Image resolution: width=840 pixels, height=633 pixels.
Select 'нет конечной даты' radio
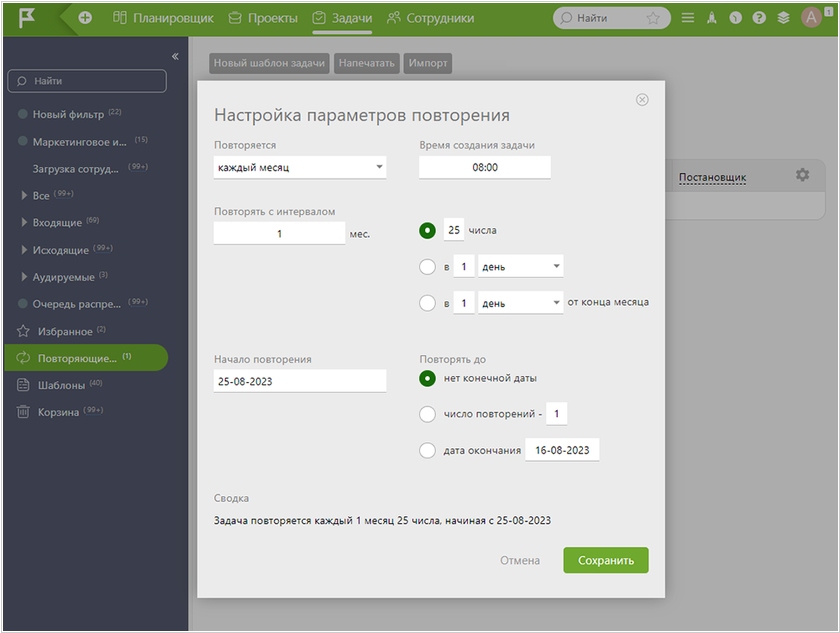pyautogui.click(x=427, y=379)
